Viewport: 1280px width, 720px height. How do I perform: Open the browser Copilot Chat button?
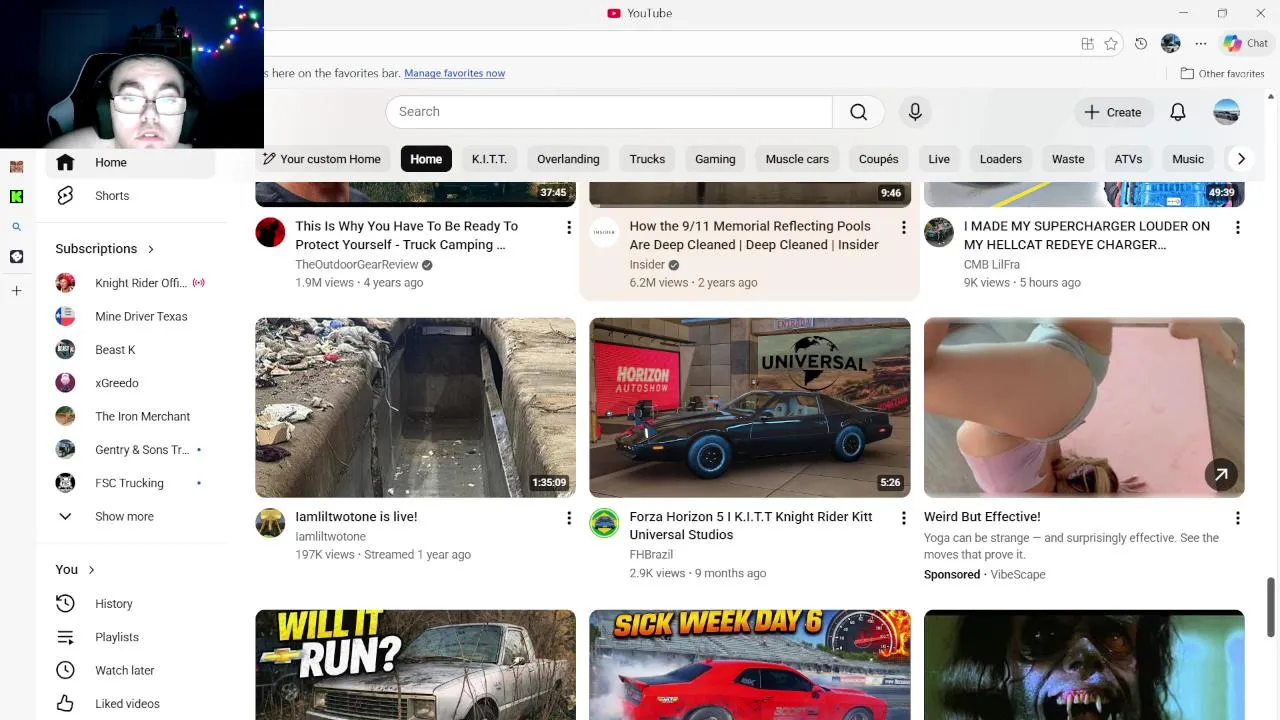(x=1246, y=43)
